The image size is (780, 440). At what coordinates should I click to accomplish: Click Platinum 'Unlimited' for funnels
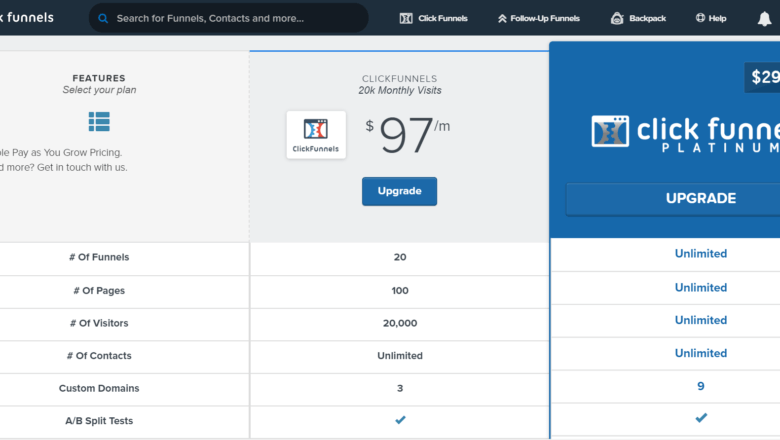[x=701, y=254]
